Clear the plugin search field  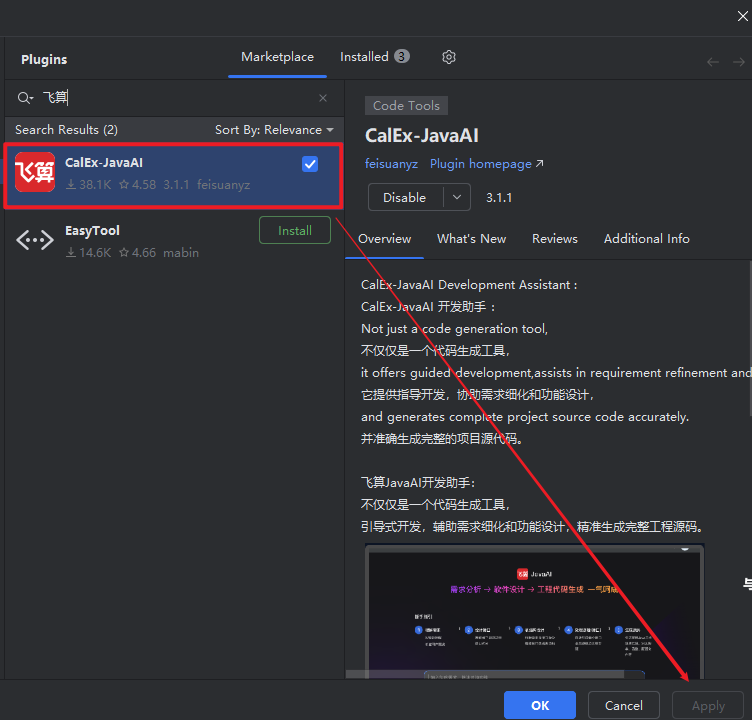(323, 98)
